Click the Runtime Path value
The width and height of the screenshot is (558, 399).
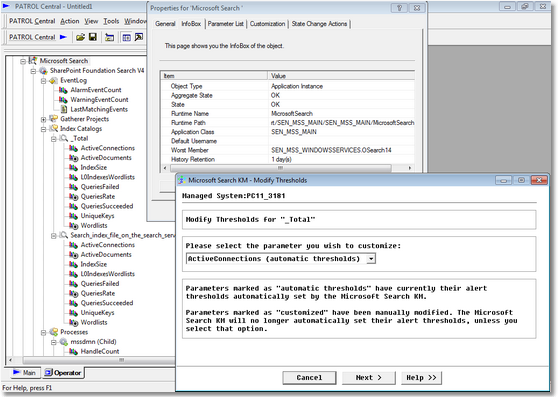(x=342, y=123)
